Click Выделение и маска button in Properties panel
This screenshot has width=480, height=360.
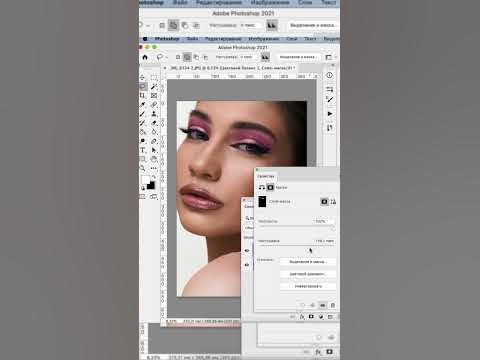coord(308,262)
